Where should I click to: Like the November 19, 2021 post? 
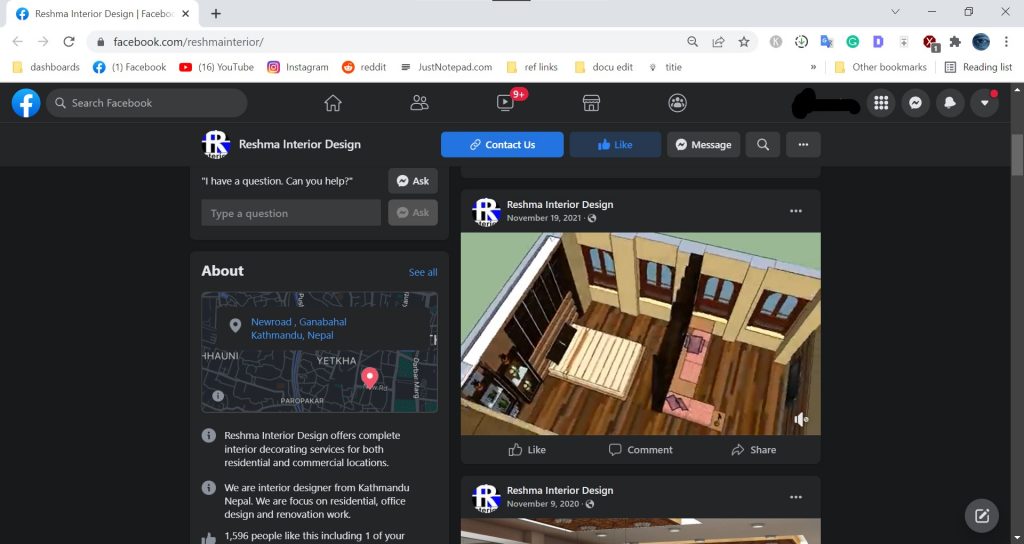point(527,450)
